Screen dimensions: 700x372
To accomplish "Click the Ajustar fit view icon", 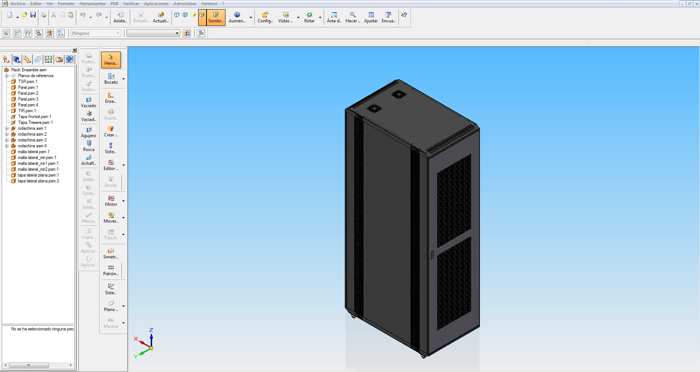I will [371, 17].
